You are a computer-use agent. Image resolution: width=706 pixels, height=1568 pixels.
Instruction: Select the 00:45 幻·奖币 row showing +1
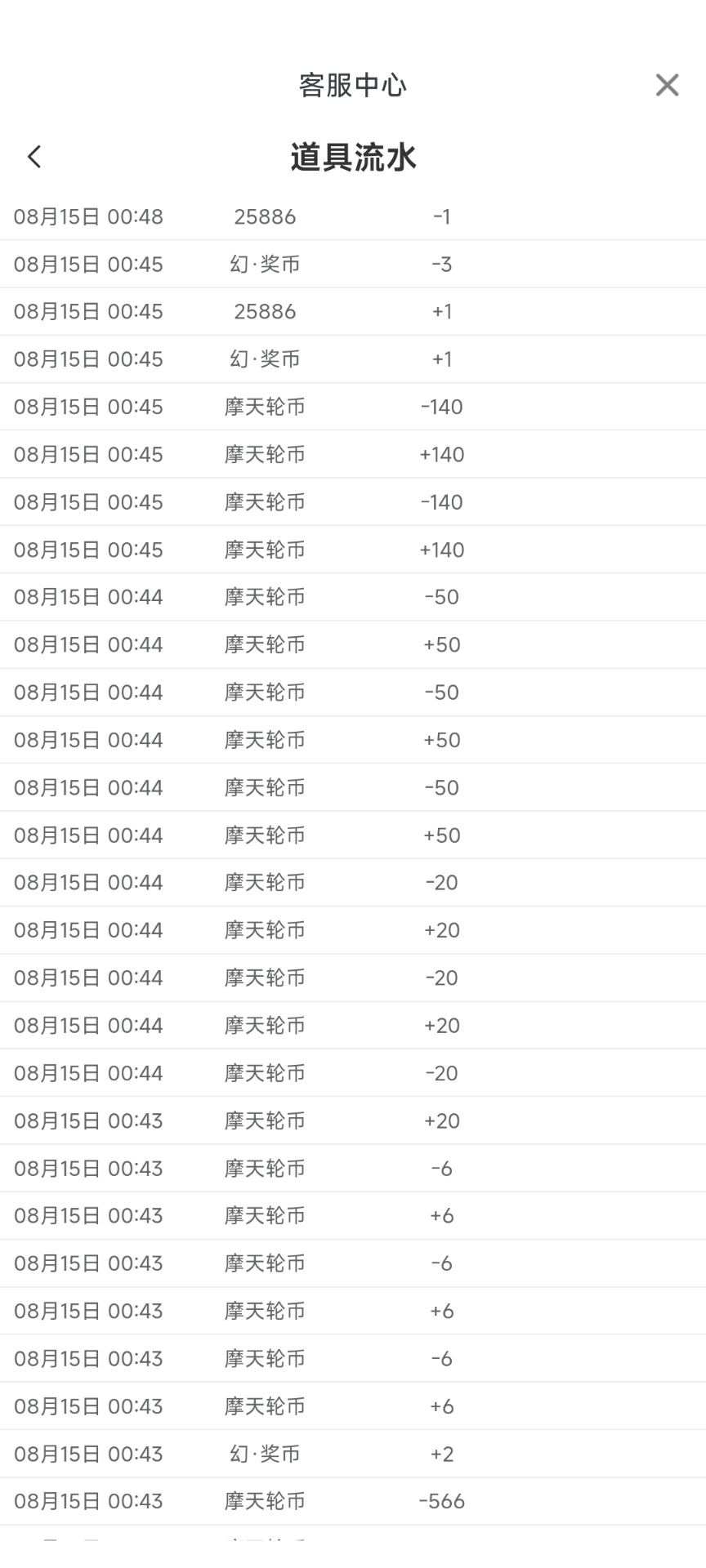coord(353,359)
